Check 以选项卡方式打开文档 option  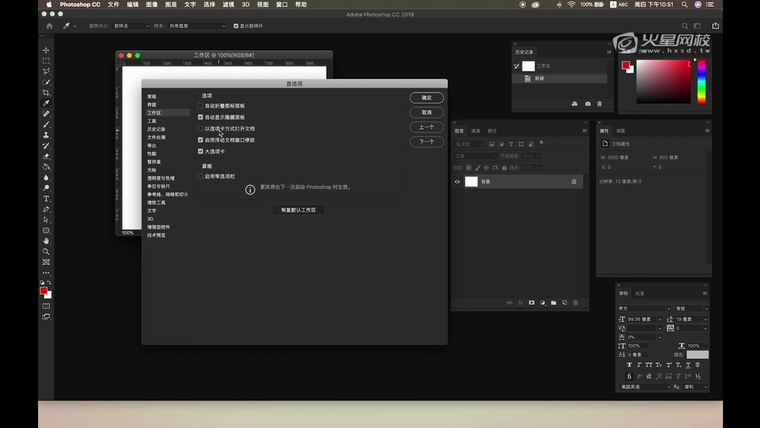pos(201,128)
